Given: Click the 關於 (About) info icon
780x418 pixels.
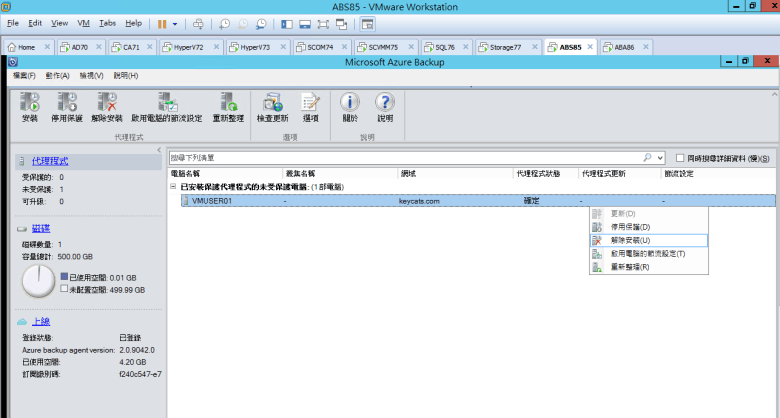Looking at the screenshot, I should pos(349,101).
